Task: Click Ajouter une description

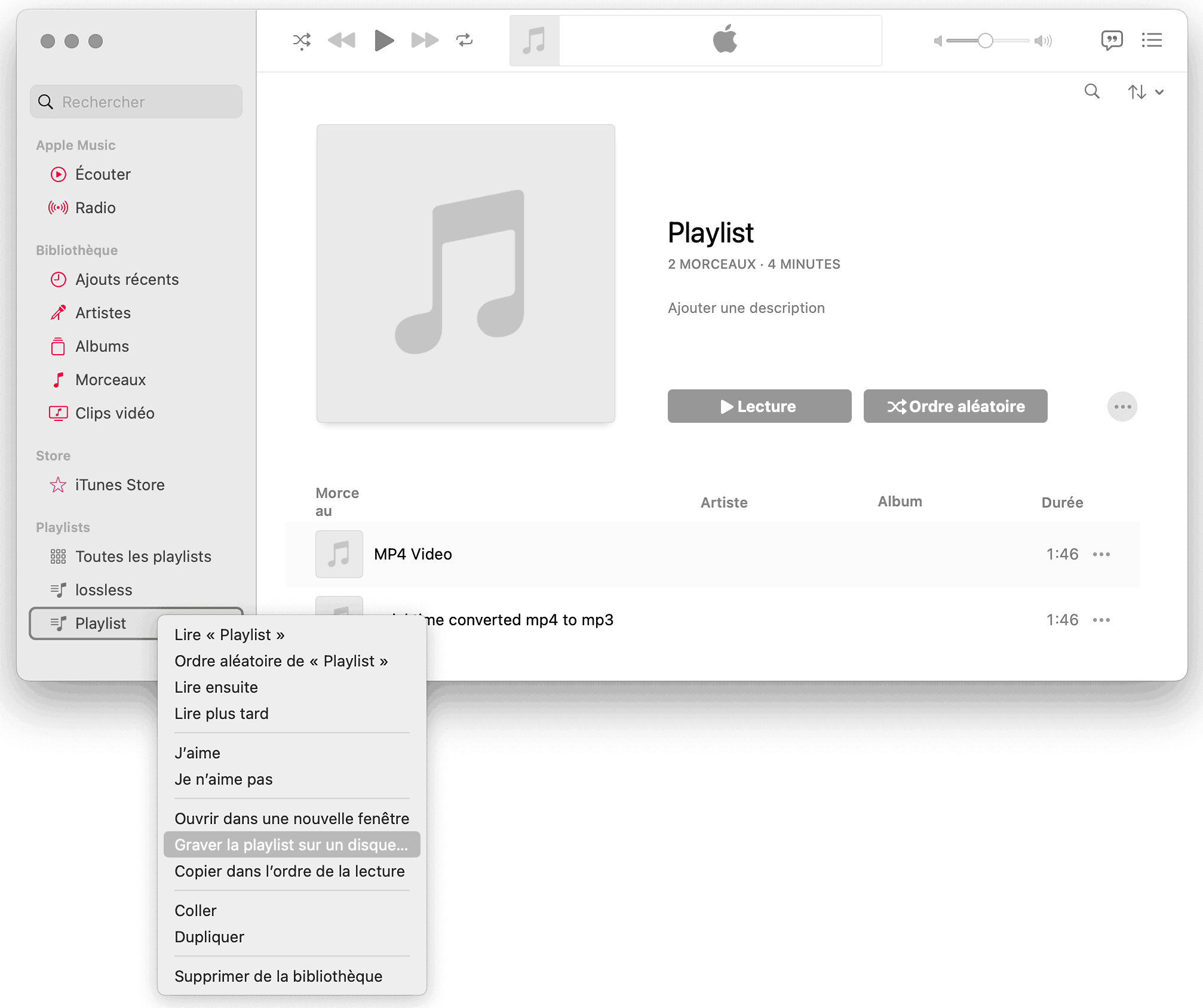Action: coord(746,308)
